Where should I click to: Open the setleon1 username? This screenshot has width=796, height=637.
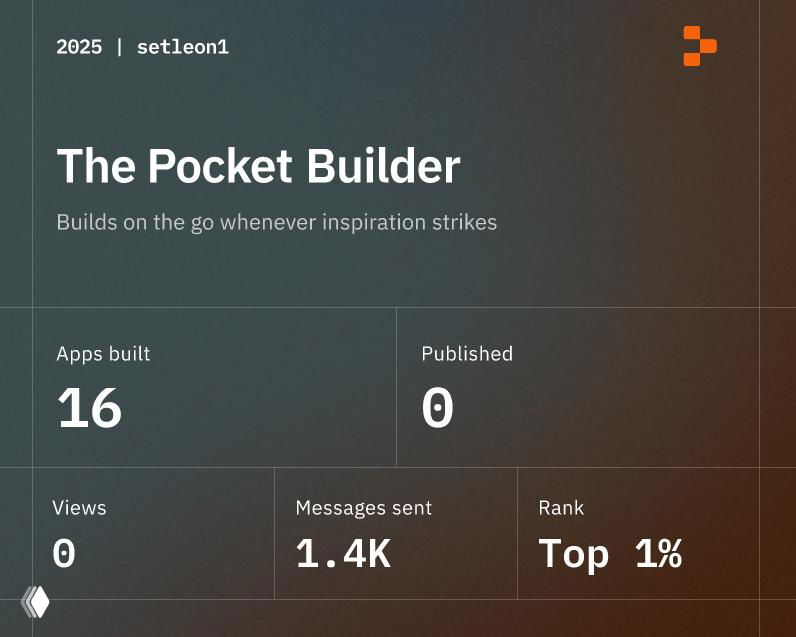[183, 47]
